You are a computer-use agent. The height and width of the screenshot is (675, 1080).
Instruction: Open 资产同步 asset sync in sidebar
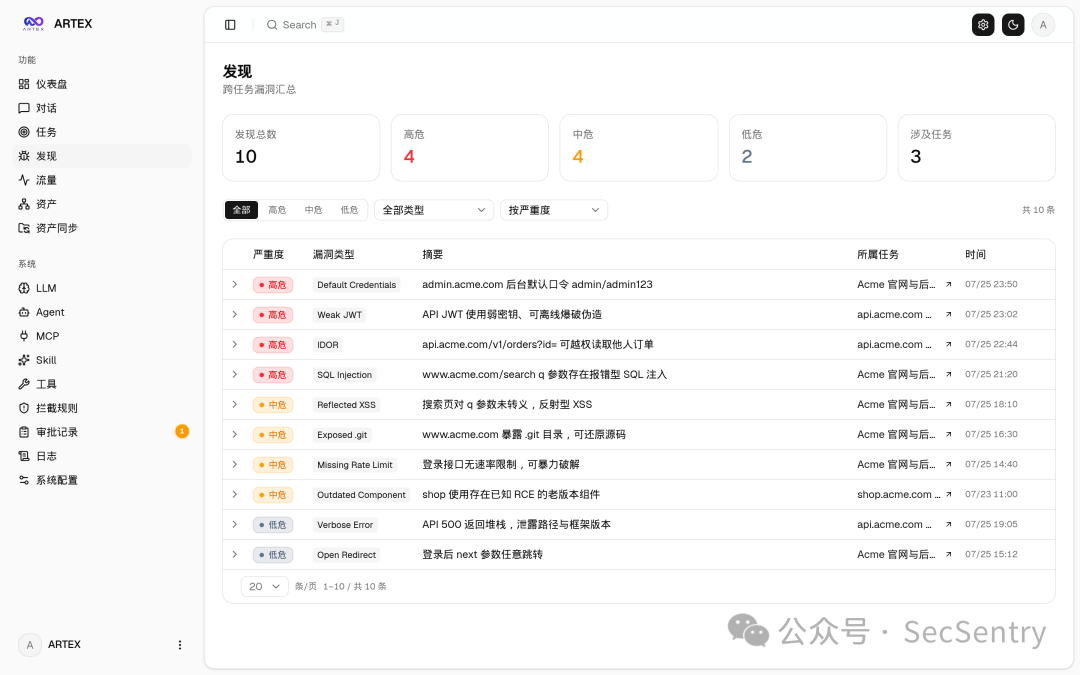coord(102,228)
